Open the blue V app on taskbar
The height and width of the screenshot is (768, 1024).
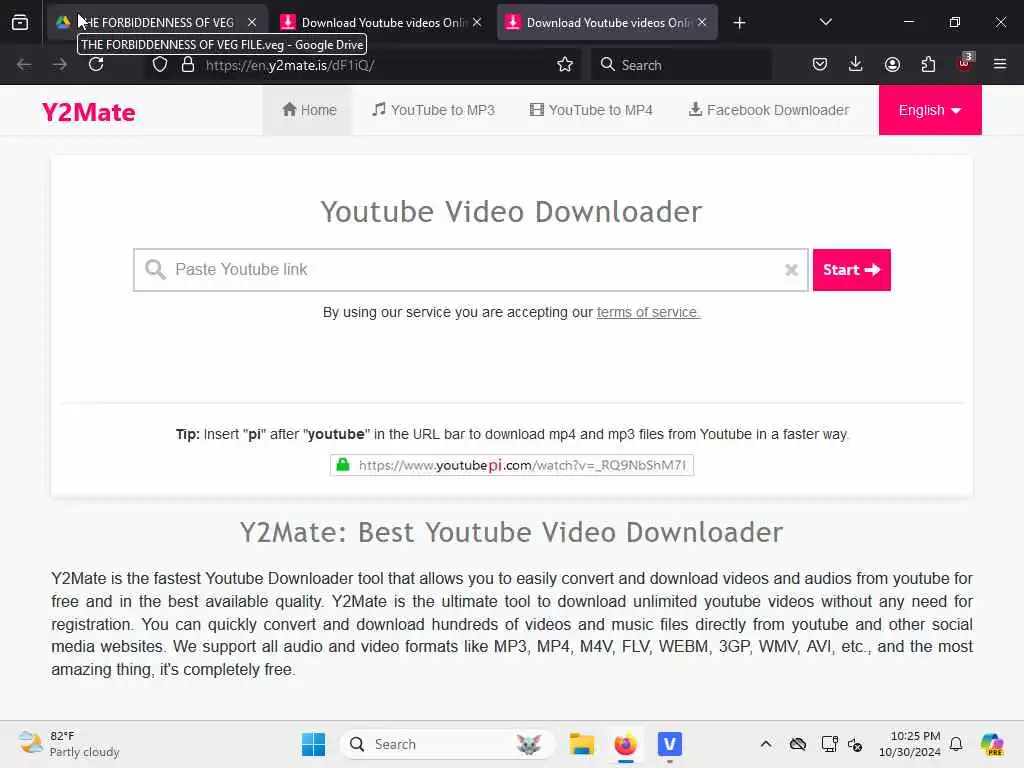[x=669, y=744]
